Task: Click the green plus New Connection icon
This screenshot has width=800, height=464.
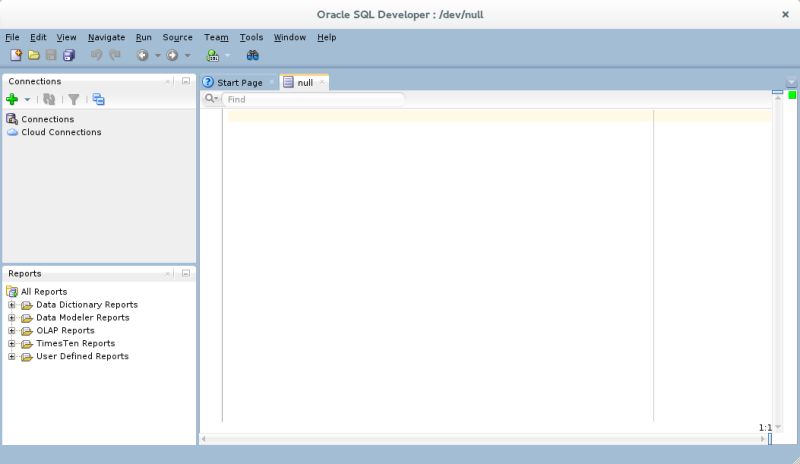Action: pos(12,99)
